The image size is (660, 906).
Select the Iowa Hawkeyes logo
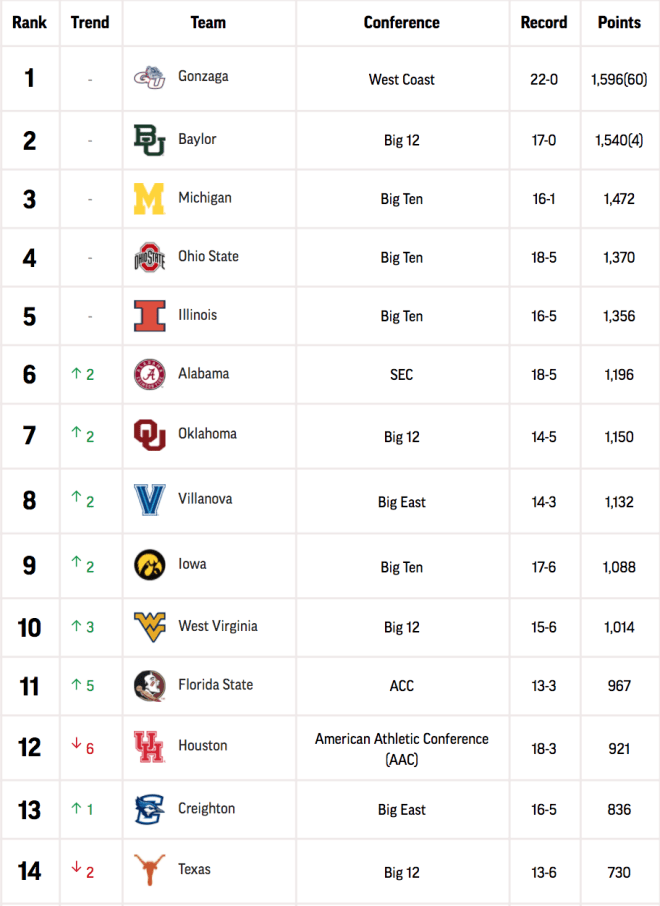[x=149, y=565]
